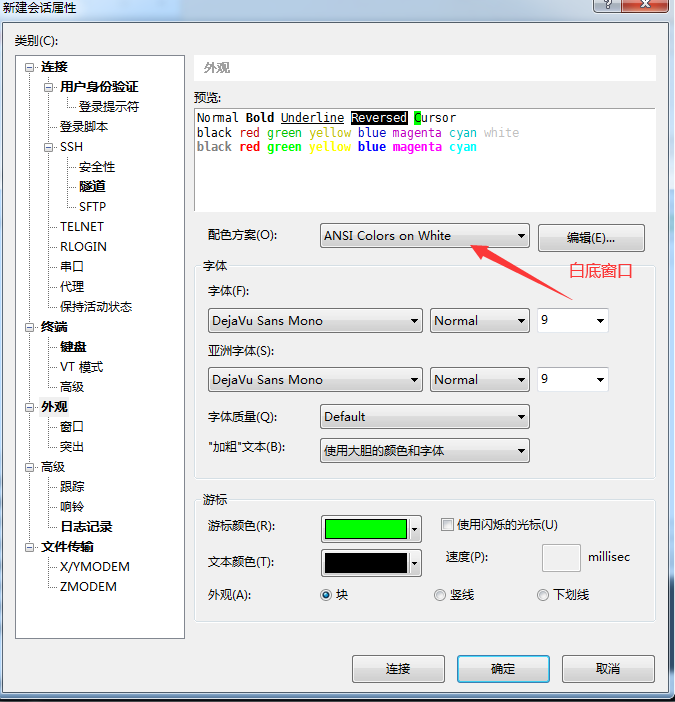The width and height of the screenshot is (675, 702).
Task: Collapse the 终端 tree node
Action: 30,327
